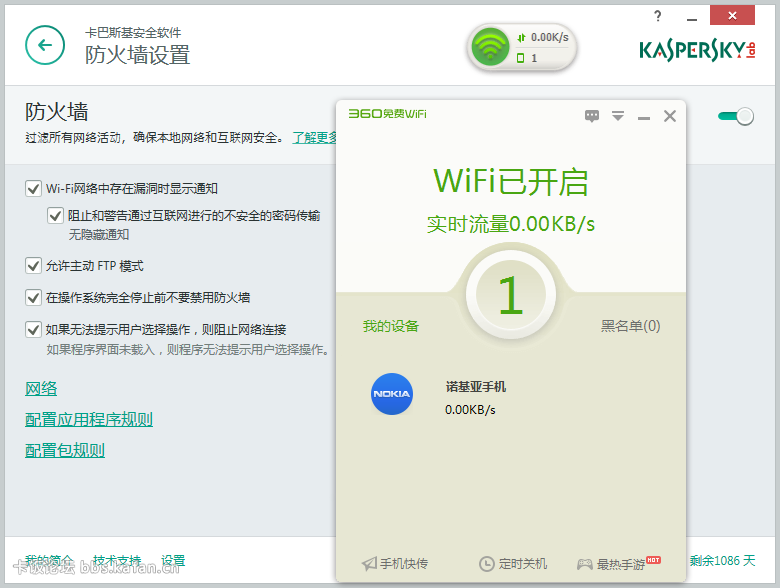The height and width of the screenshot is (588, 780).
Task: Open 定时关机 scheduled shutdown
Action: pos(513,564)
